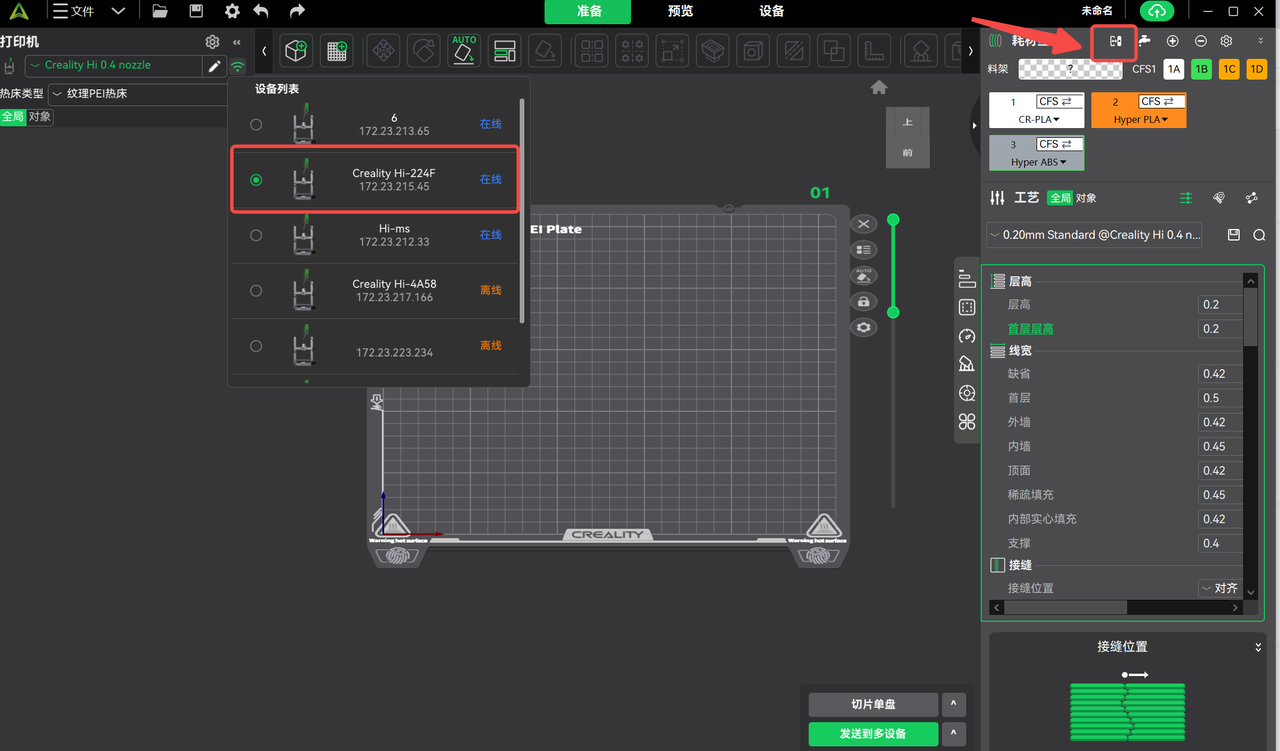Open the 纹理PEI热床 bed type dropdown
Screen dimensions: 1280x751
138,94
